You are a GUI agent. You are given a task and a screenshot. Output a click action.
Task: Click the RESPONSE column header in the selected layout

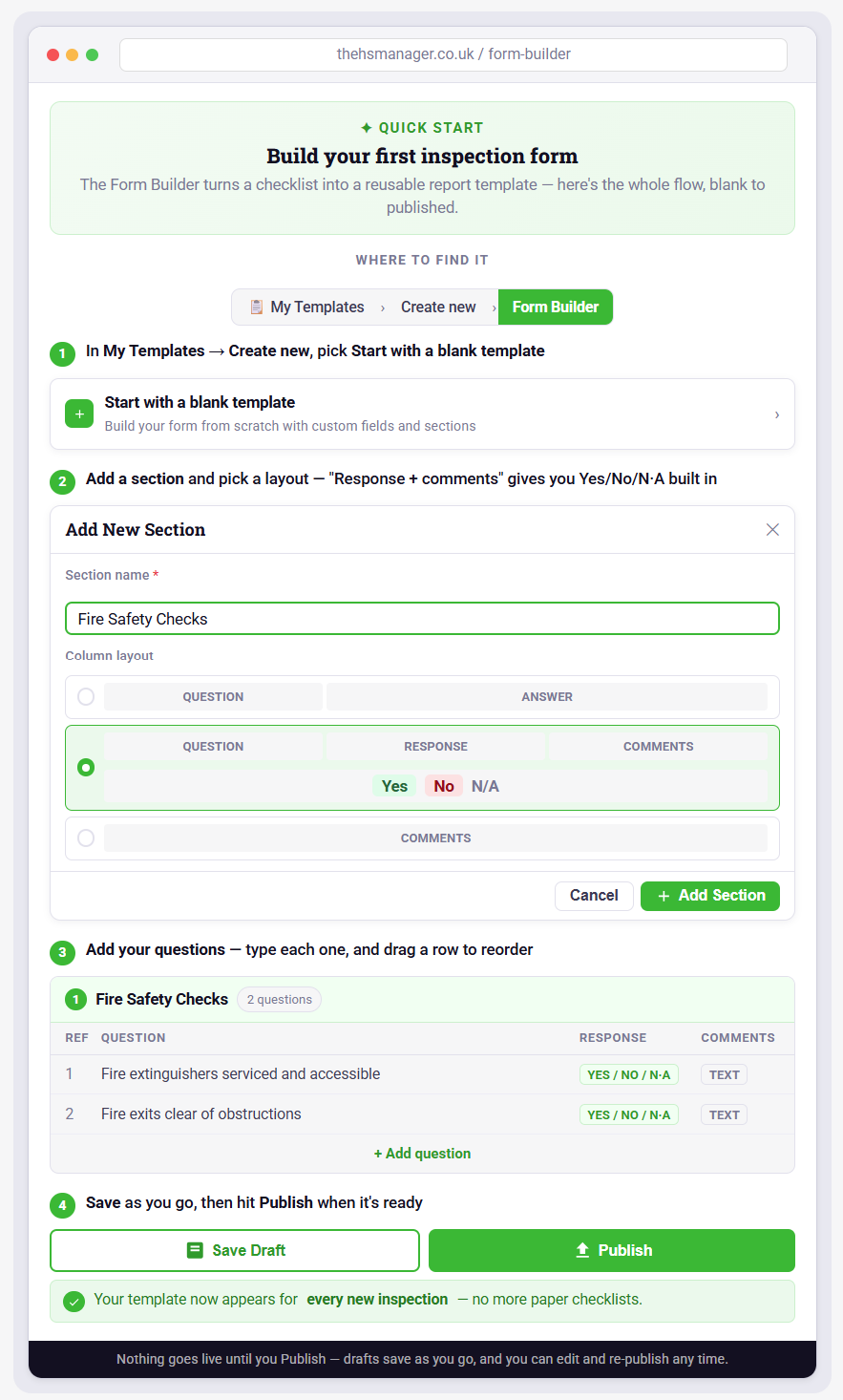pos(435,746)
